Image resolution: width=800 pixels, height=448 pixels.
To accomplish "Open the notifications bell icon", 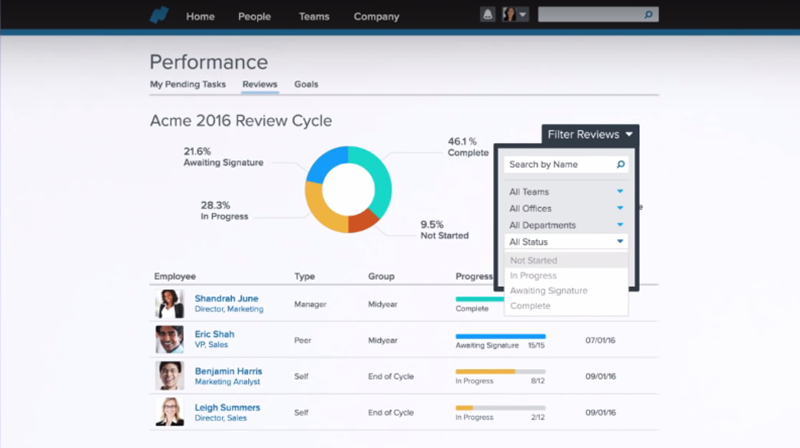I will [488, 15].
